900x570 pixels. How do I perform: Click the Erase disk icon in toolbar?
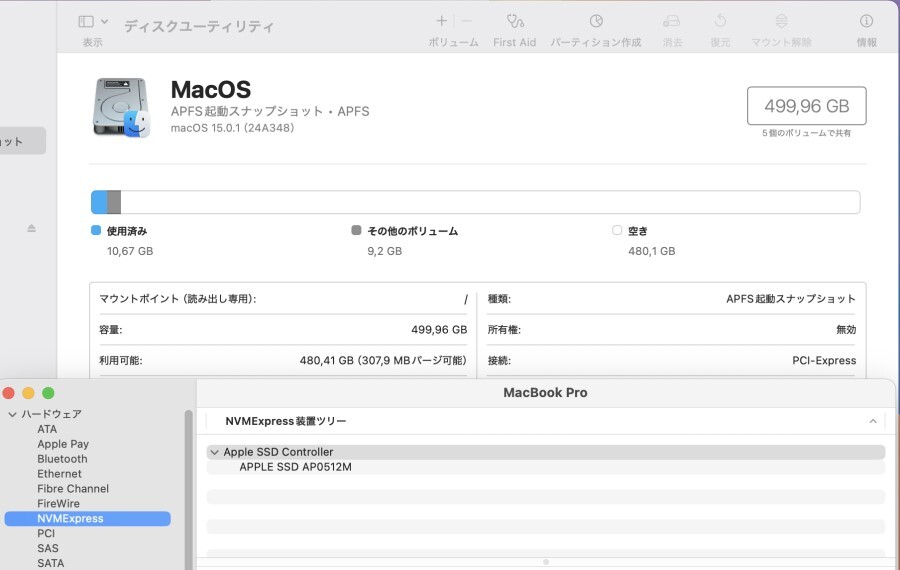(x=672, y=21)
